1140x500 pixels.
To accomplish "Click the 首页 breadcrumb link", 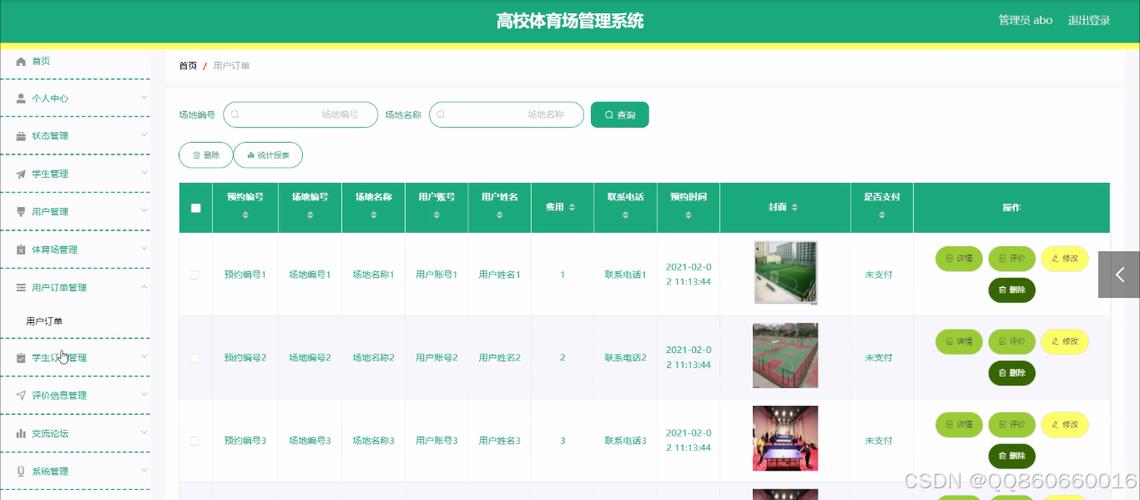I will tap(188, 66).
